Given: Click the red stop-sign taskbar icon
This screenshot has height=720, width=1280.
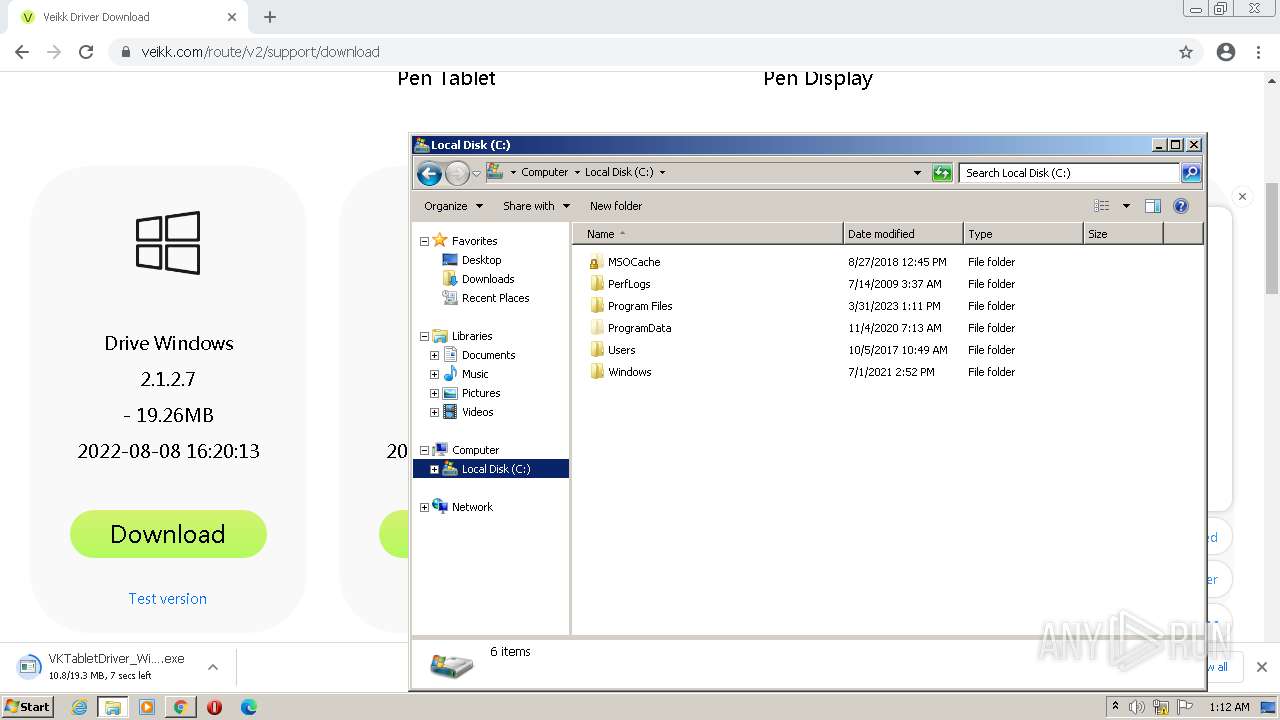Looking at the screenshot, I should [214, 707].
